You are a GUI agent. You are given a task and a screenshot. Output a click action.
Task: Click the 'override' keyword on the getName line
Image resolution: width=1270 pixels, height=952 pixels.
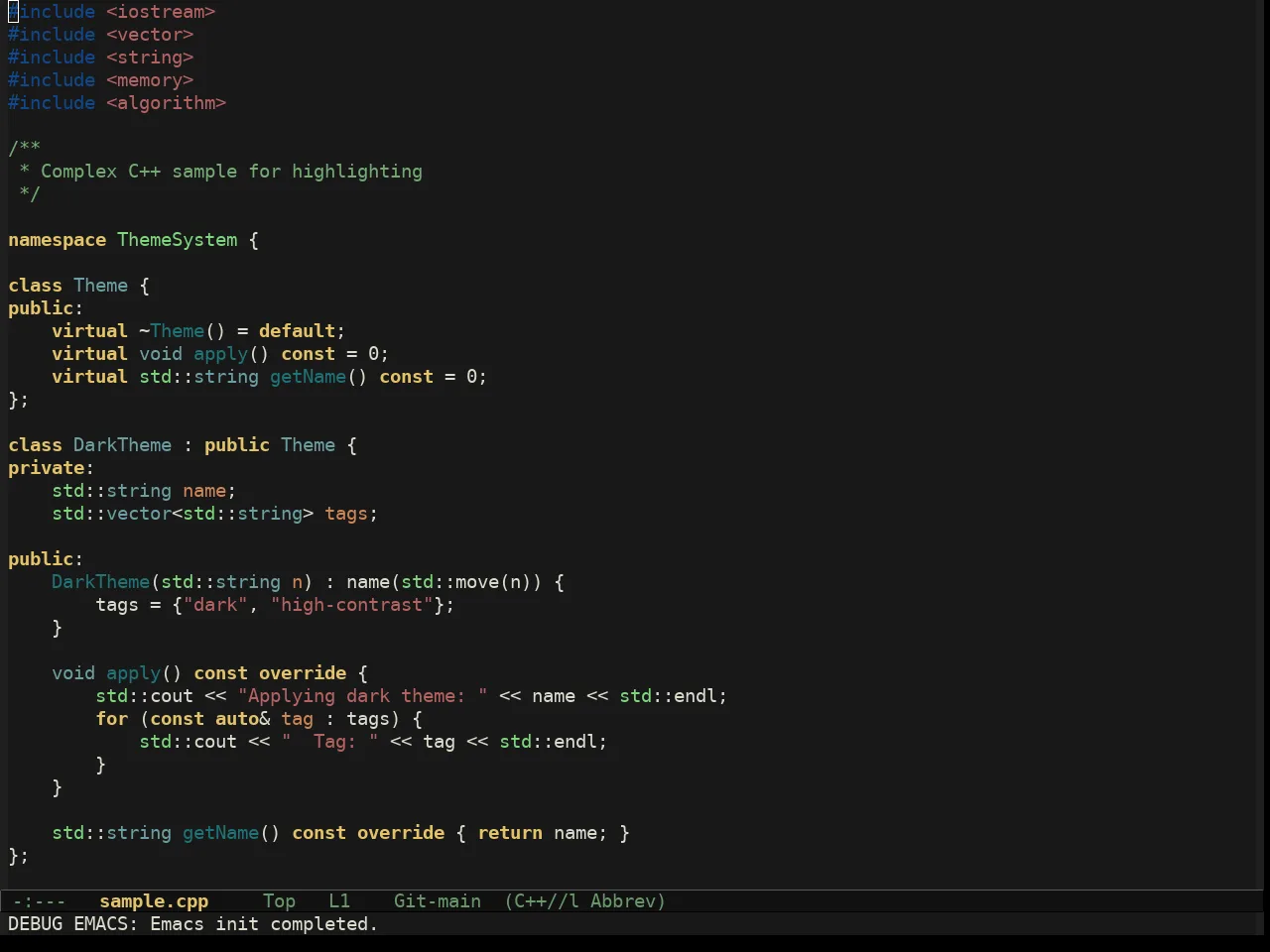point(401,833)
